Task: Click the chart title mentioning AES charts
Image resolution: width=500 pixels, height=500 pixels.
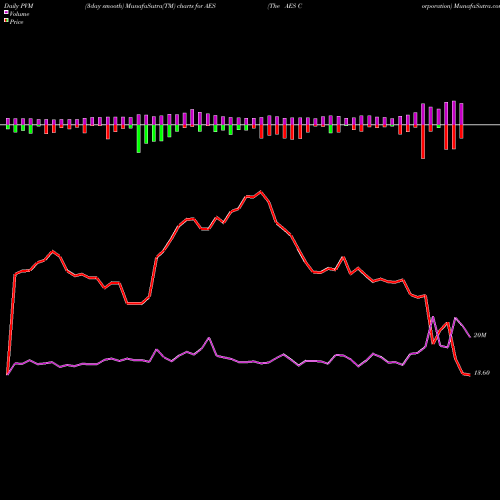Action: (x=150, y=6)
